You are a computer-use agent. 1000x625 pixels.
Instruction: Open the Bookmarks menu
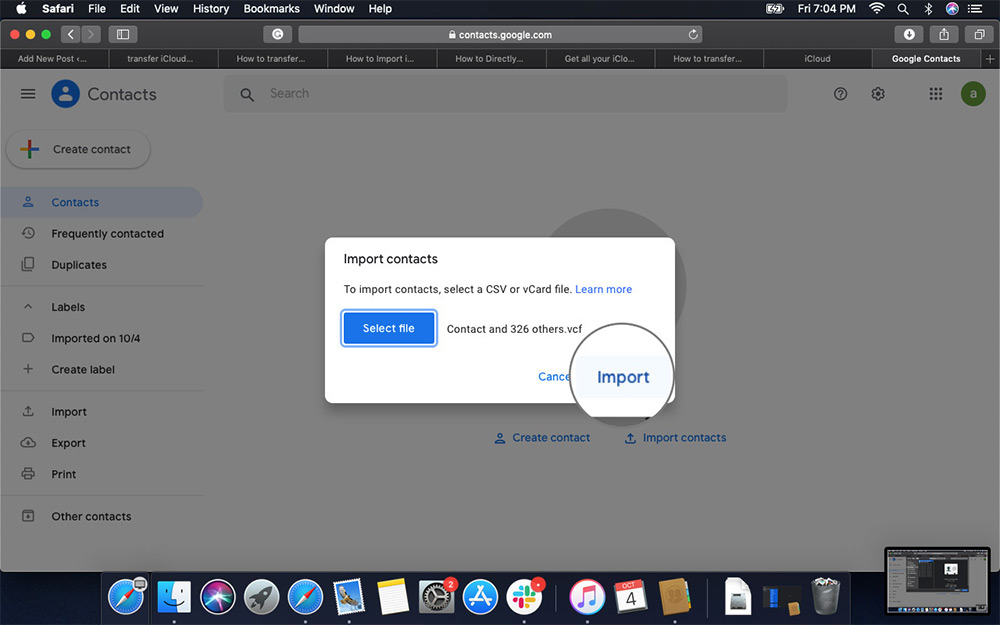(x=271, y=8)
